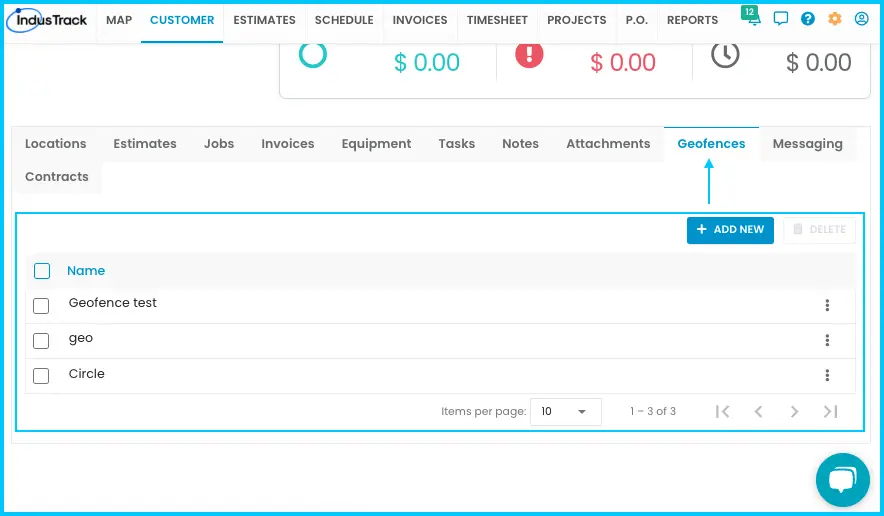The image size is (884, 516).
Task: Go to the last page of results
Action: [830, 412]
